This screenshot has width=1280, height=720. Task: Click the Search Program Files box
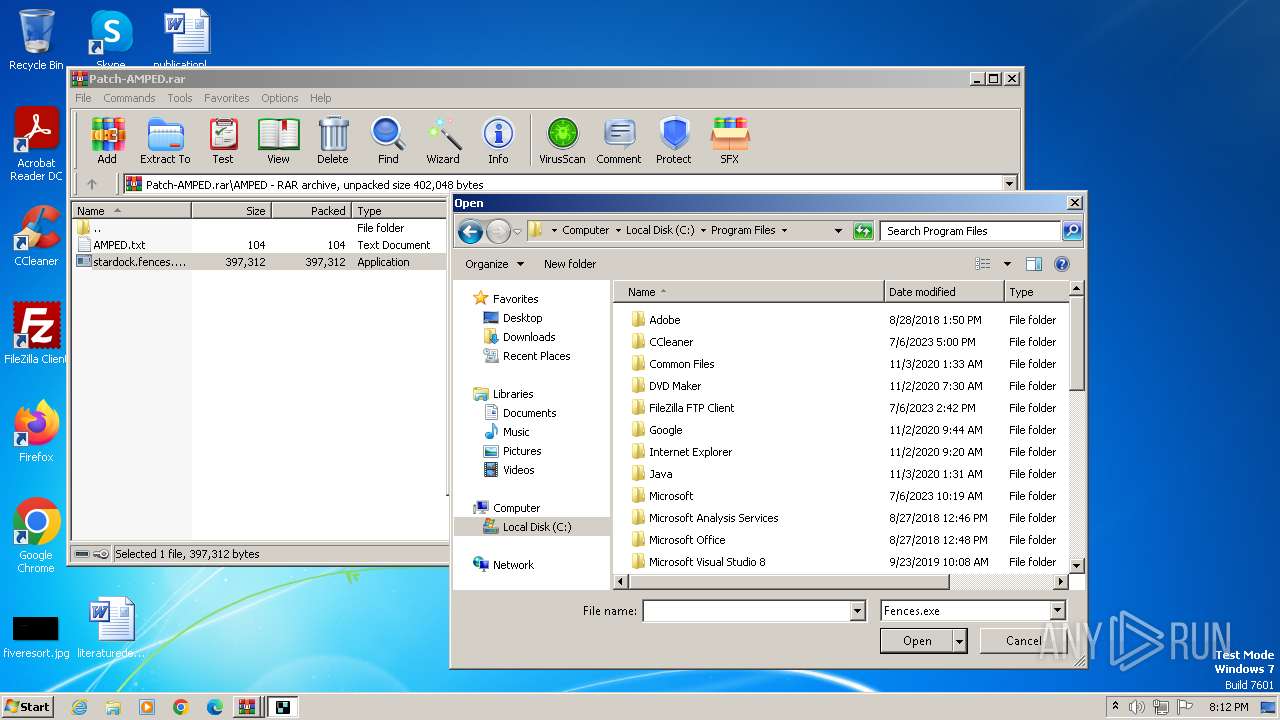coord(970,231)
